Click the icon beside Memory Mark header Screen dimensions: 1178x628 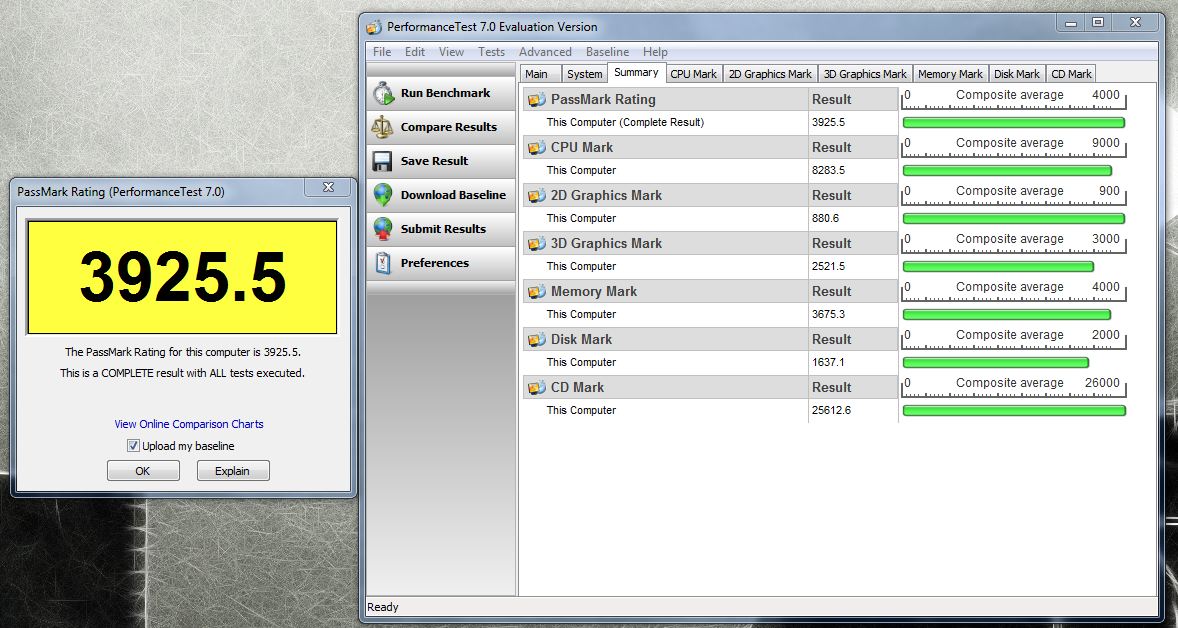point(536,291)
